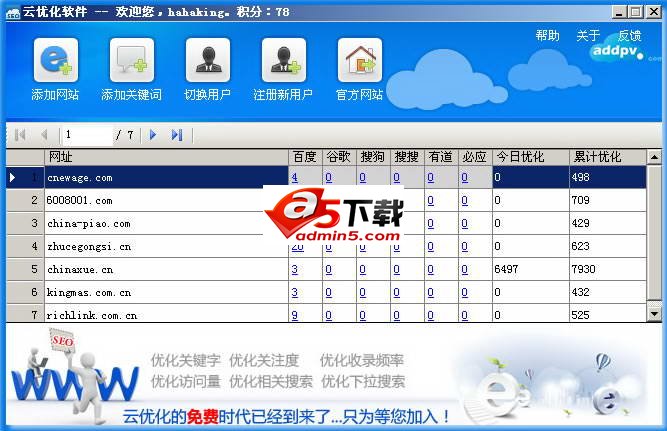Open the 注册新用户 (Register New User) icon
The width and height of the screenshot is (667, 431).
pos(284,60)
